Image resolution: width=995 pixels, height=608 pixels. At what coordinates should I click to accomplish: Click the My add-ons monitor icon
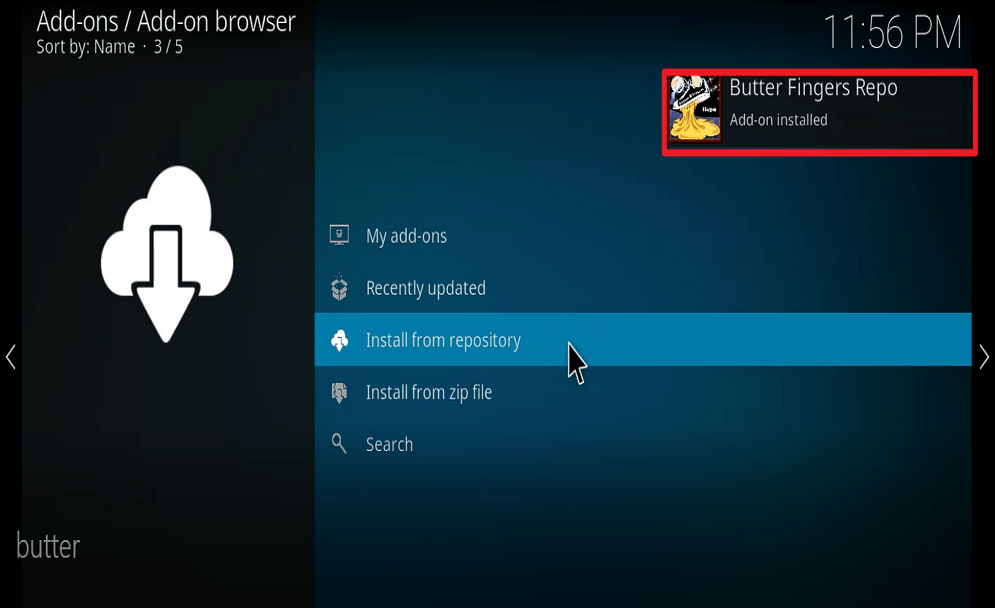click(x=339, y=235)
